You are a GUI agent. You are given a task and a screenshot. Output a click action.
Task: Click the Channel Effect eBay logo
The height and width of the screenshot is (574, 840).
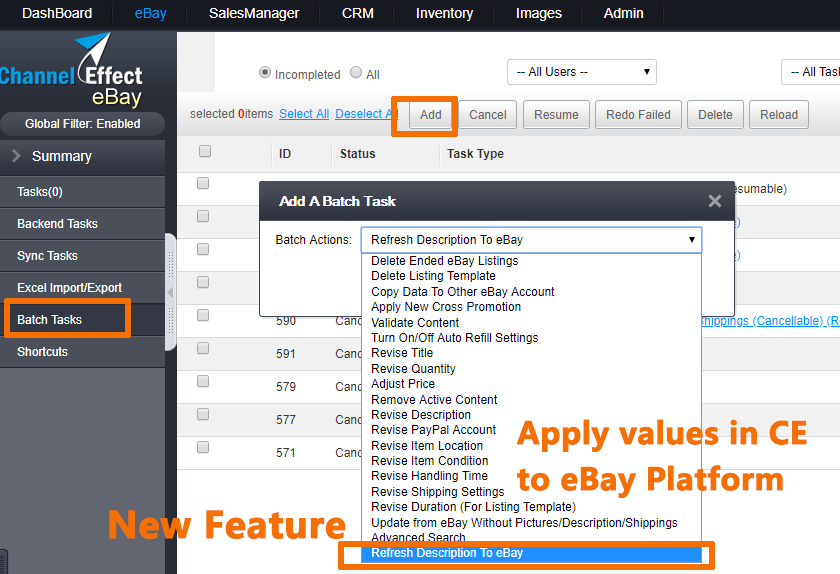pos(72,70)
